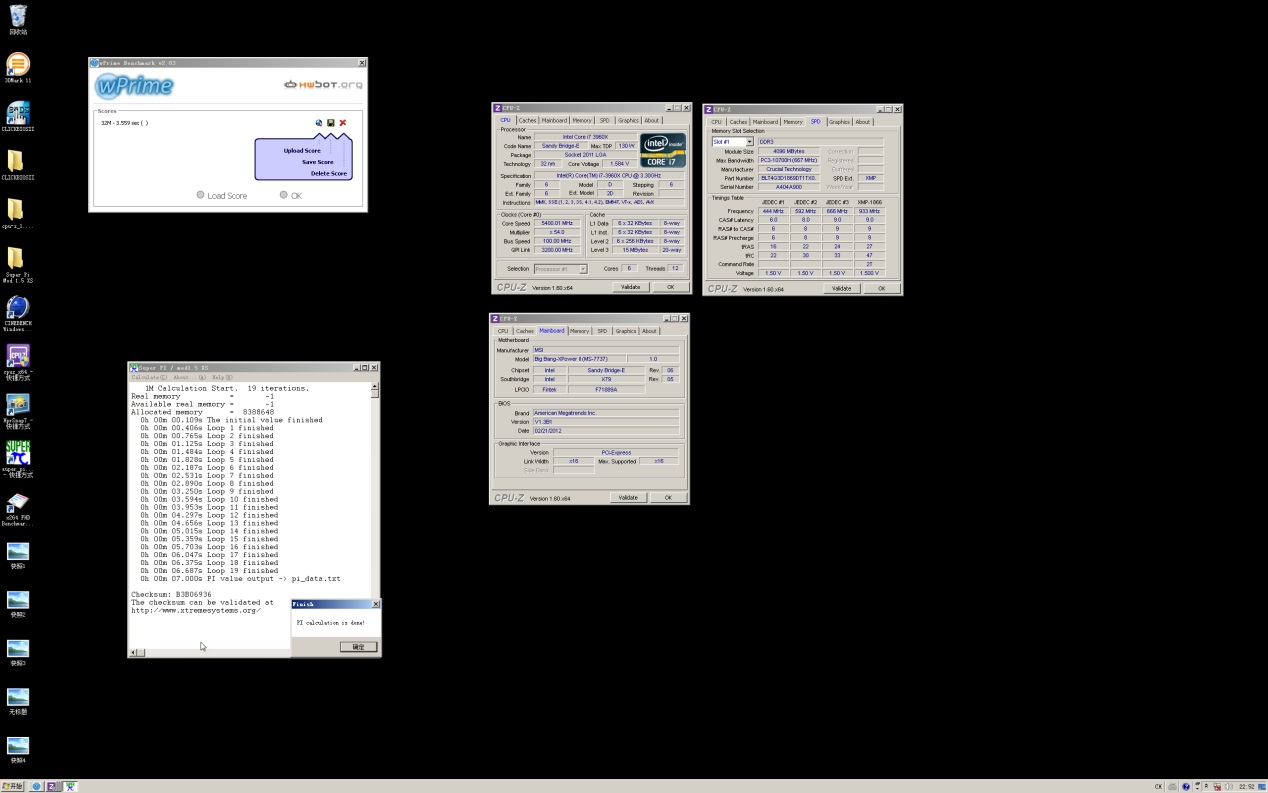Click Validate in the CPU-Z Mainboard window

pos(628,497)
